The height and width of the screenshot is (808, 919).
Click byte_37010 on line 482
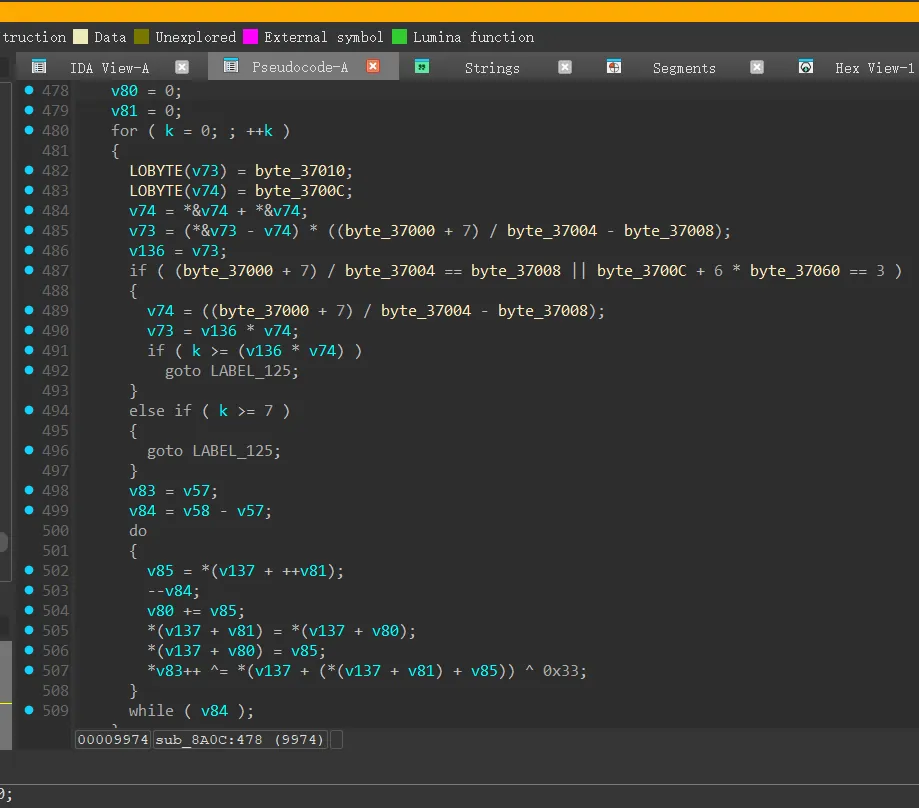(299, 171)
